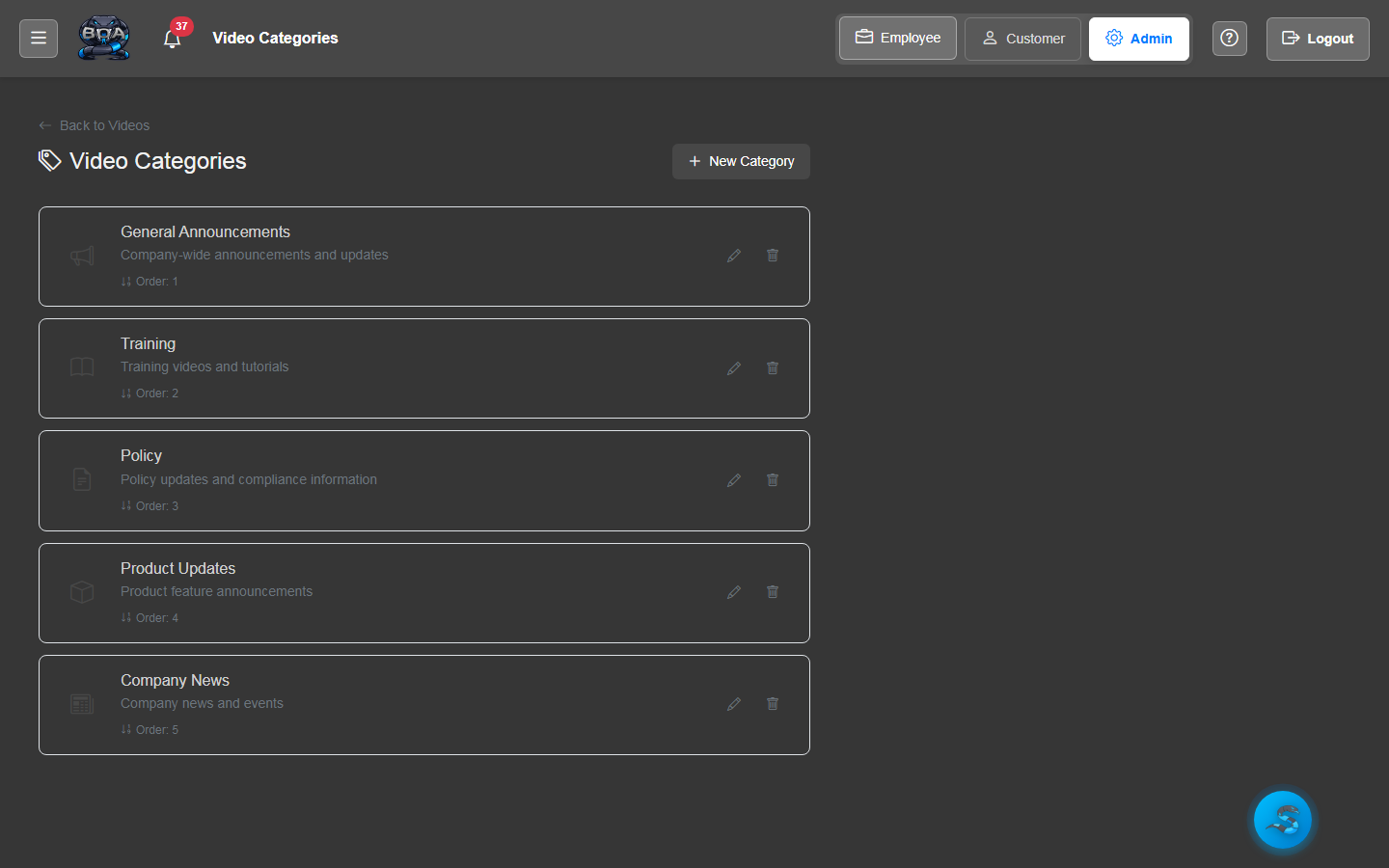This screenshot has width=1389, height=868.
Task: Edit the Training category
Action: click(734, 368)
